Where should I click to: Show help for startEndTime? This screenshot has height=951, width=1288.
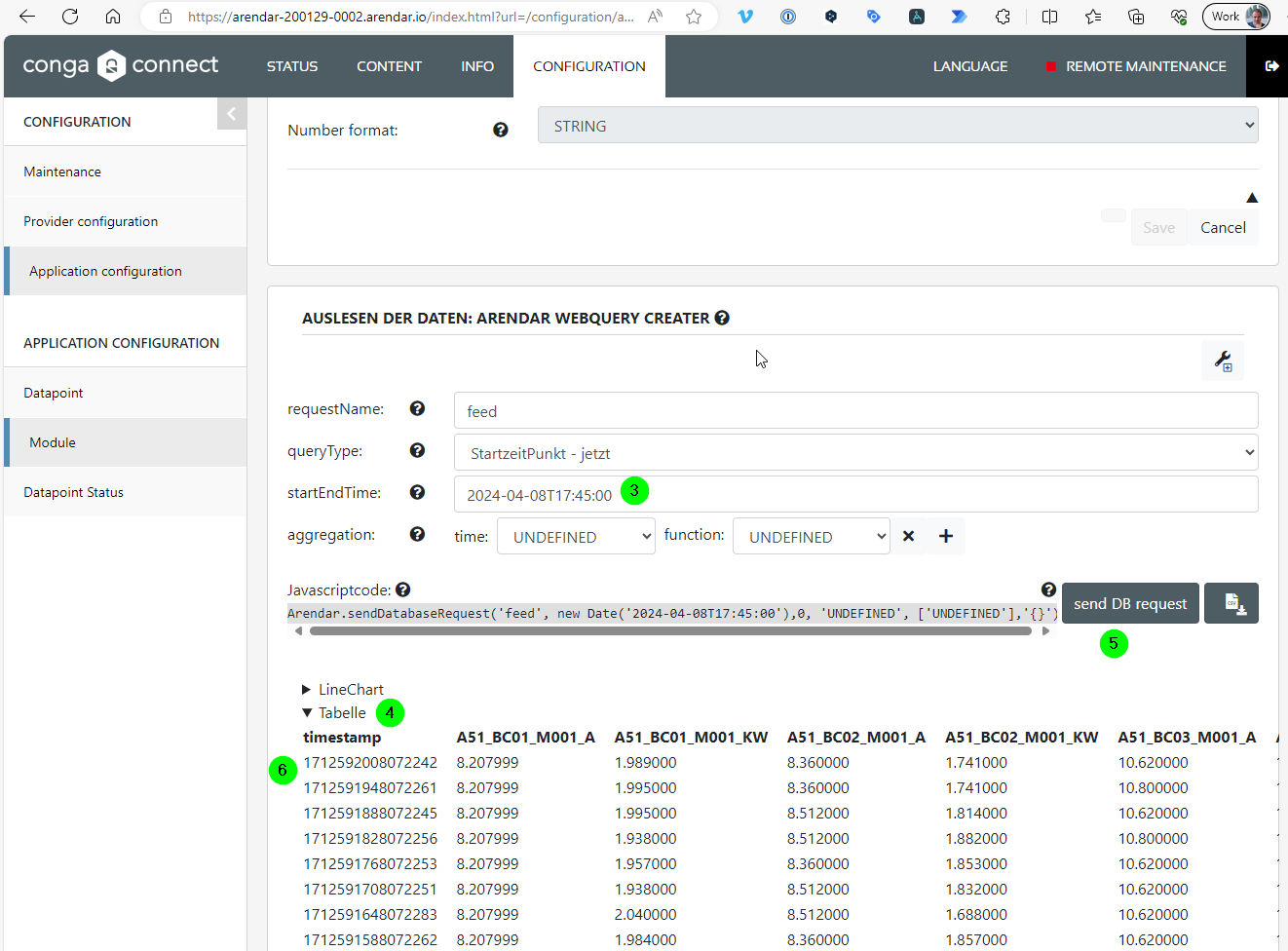[x=417, y=492]
